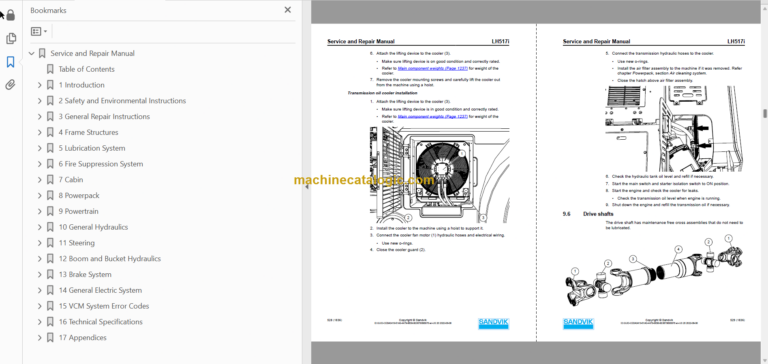The image size is (768, 364).
Task: Expand the 4 Frame Structures chevron
Action: 40,132
